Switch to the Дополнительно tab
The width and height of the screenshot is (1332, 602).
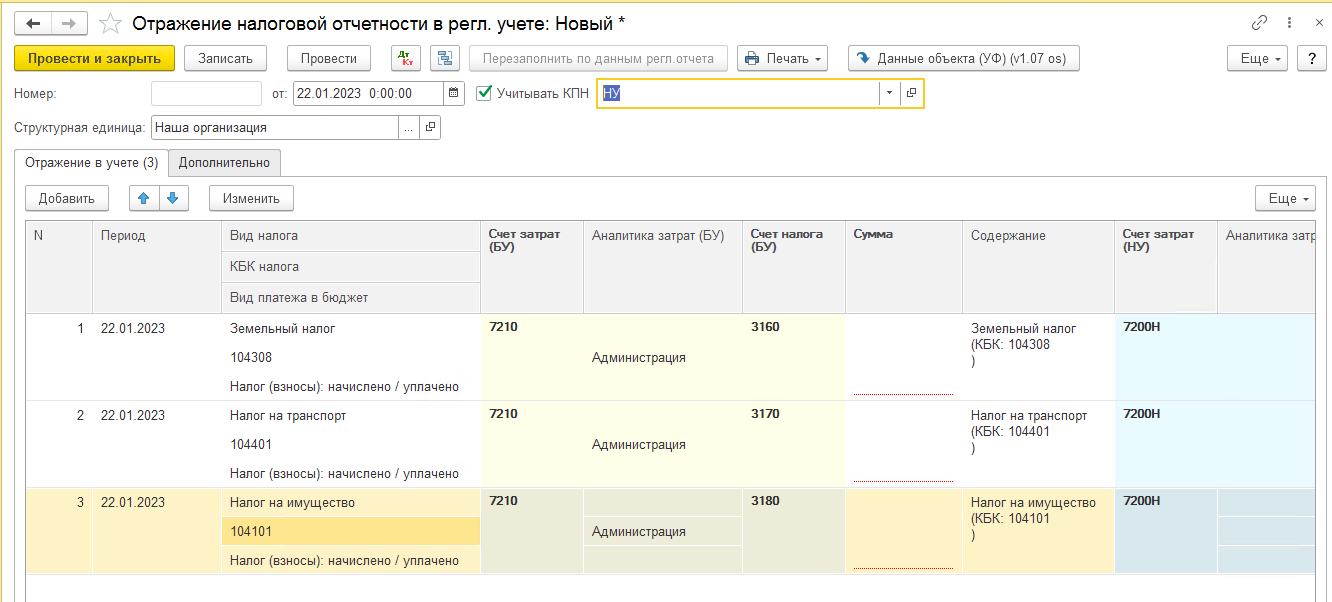coord(224,163)
